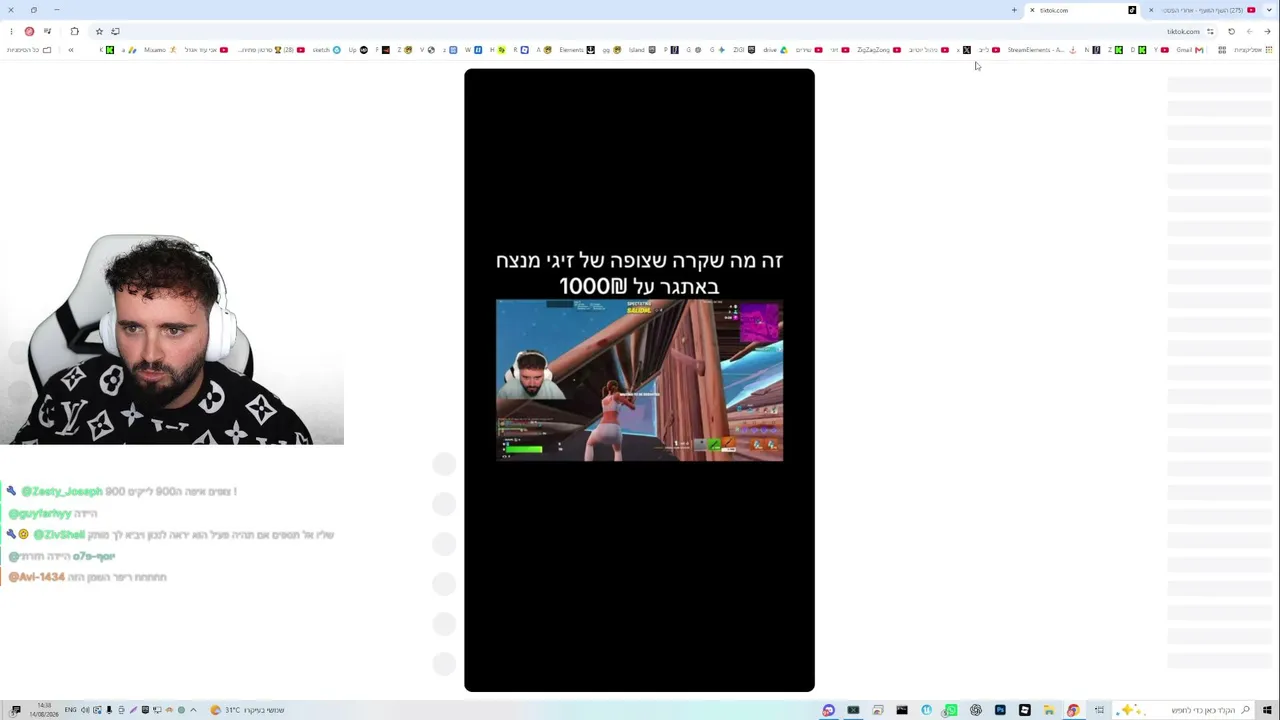
Task: Click the @Avi-1434 chat message
Action: point(87,577)
